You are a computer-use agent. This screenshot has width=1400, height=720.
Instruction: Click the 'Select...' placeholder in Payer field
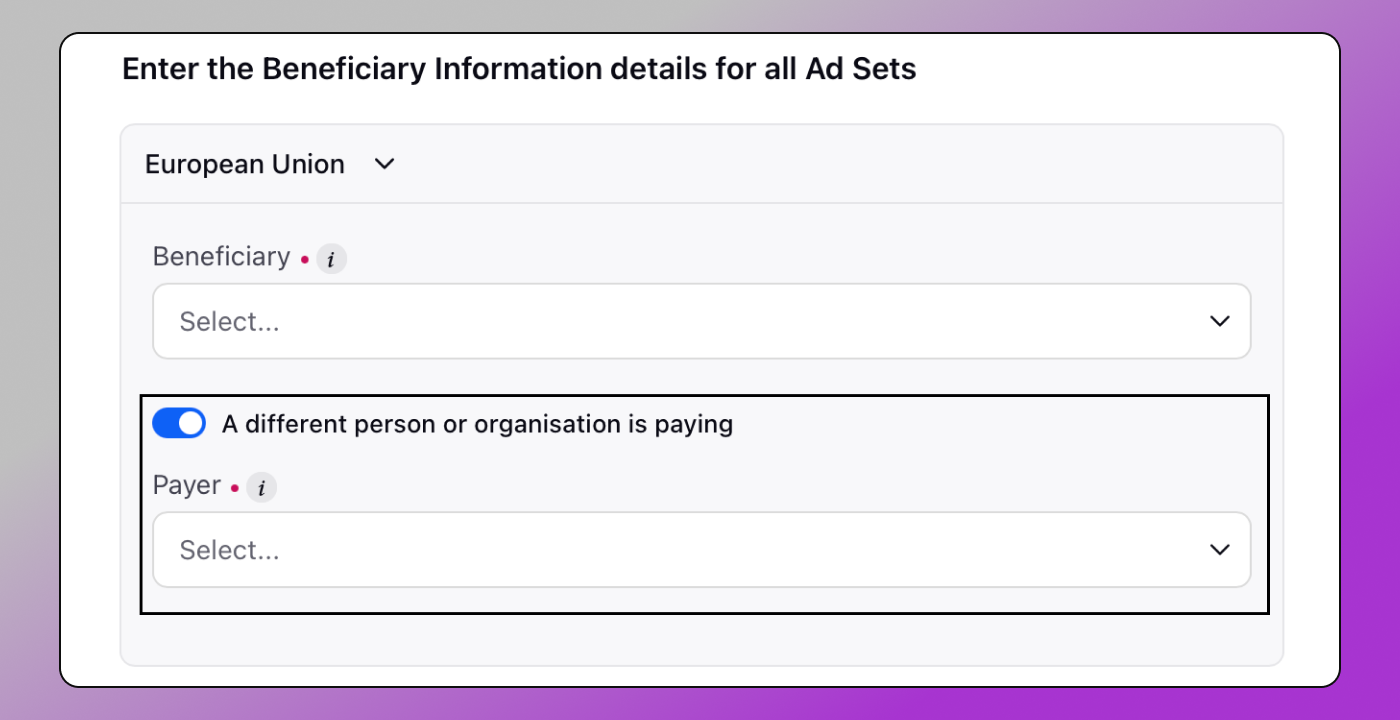point(229,550)
